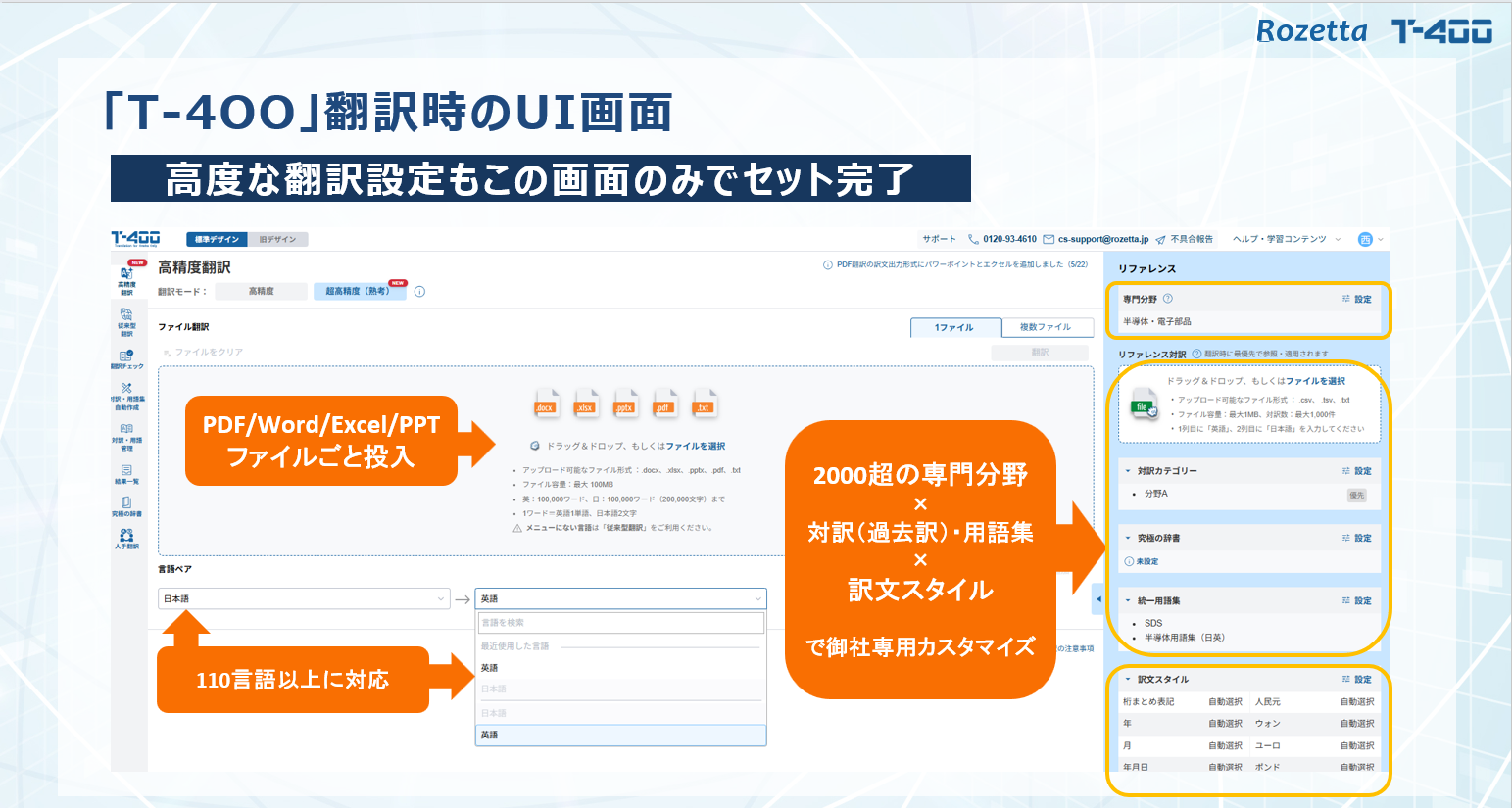Click the user avatar icon
The width and height of the screenshot is (1512, 808).
(1365, 239)
